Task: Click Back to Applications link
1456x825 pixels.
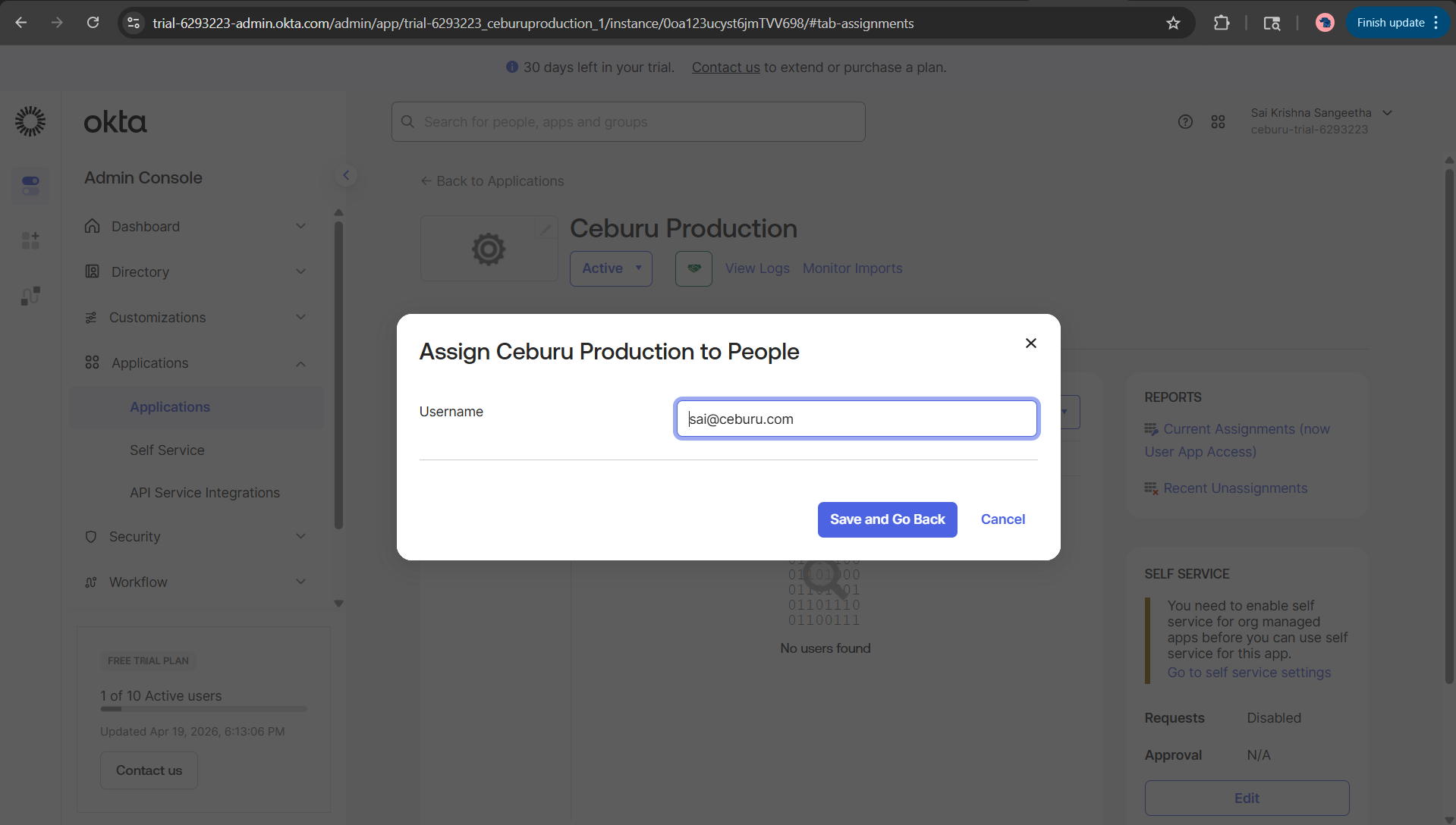Action: 492,181
